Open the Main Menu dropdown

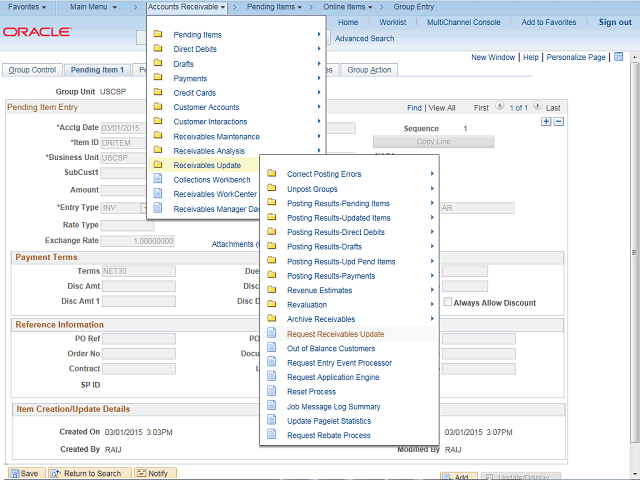point(93,7)
